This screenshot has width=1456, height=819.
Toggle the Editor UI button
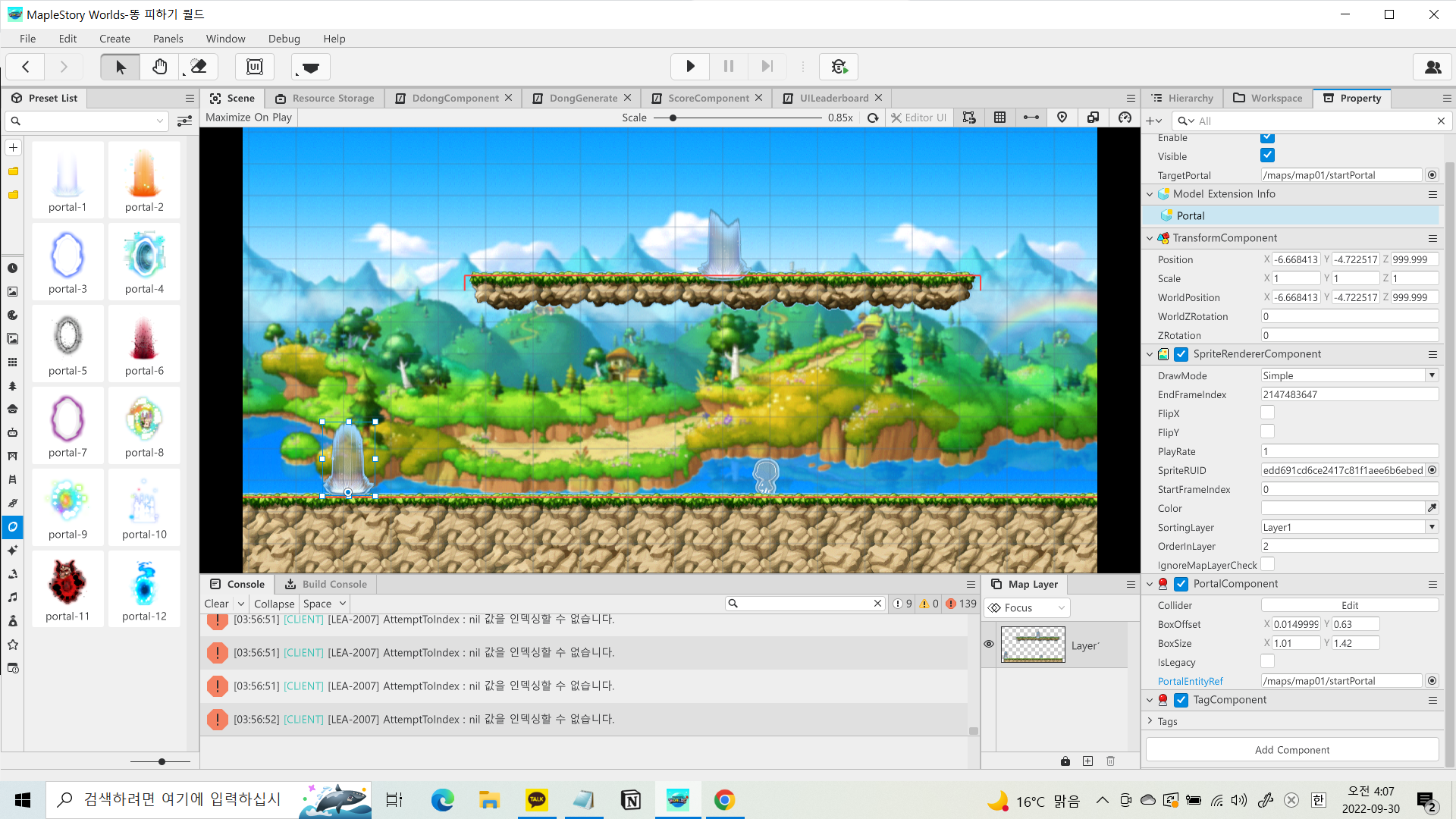918,118
